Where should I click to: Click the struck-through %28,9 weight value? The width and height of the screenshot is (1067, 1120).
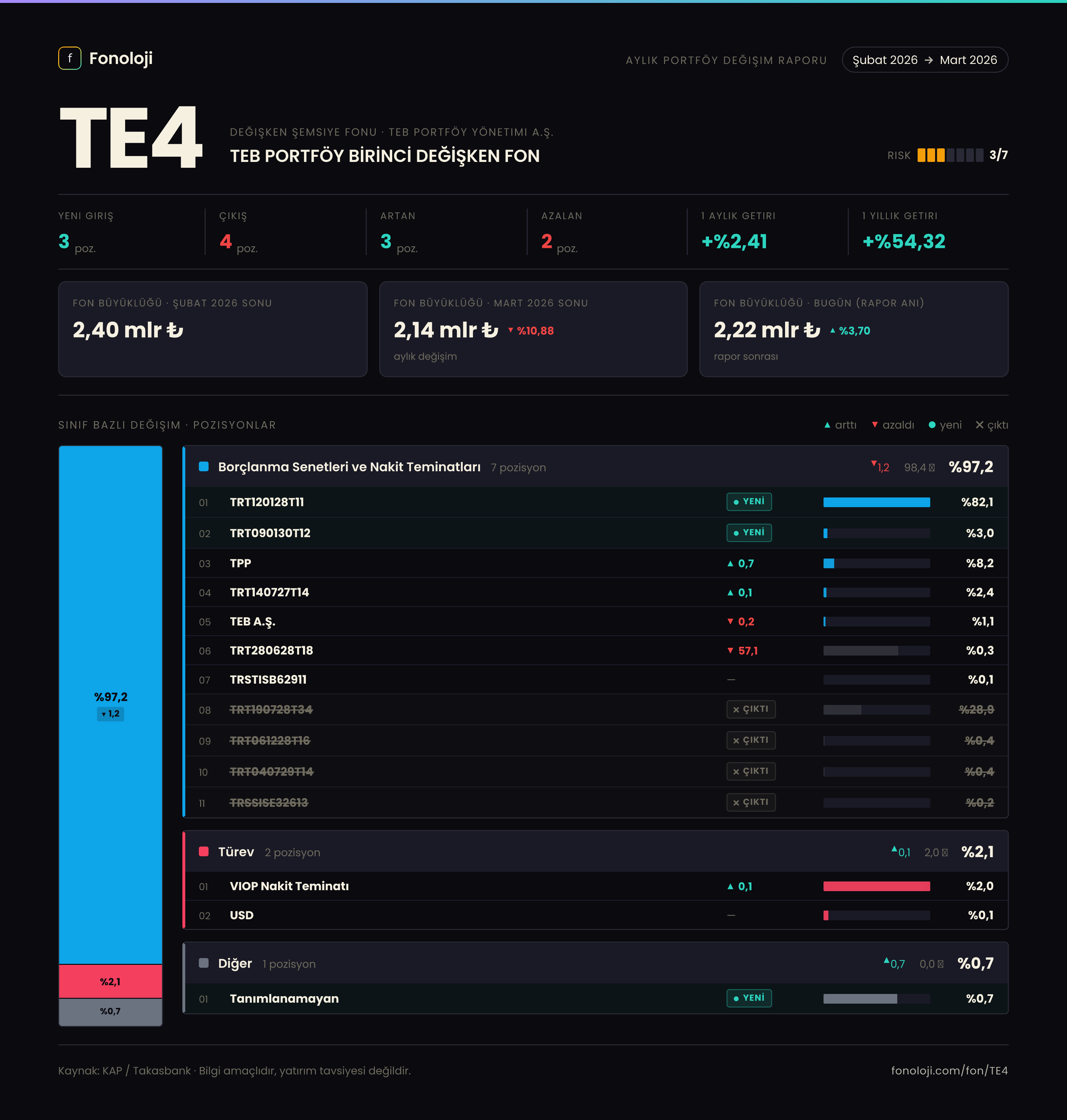pos(976,709)
